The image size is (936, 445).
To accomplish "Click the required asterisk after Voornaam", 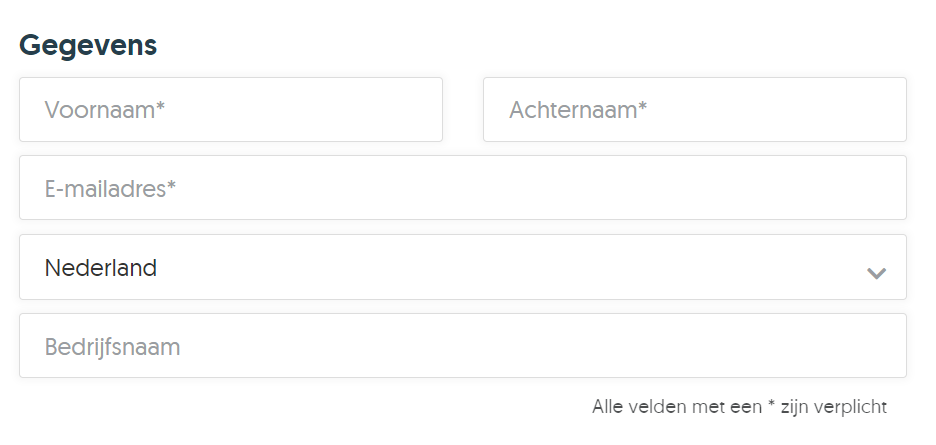I will pyautogui.click(x=160, y=107).
